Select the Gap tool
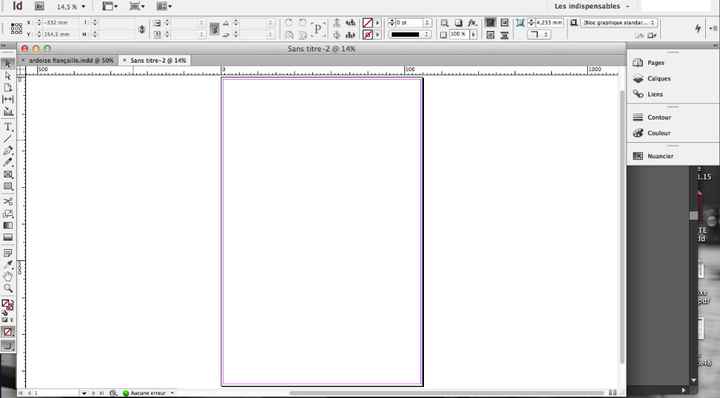The image size is (720, 398). tap(8, 99)
